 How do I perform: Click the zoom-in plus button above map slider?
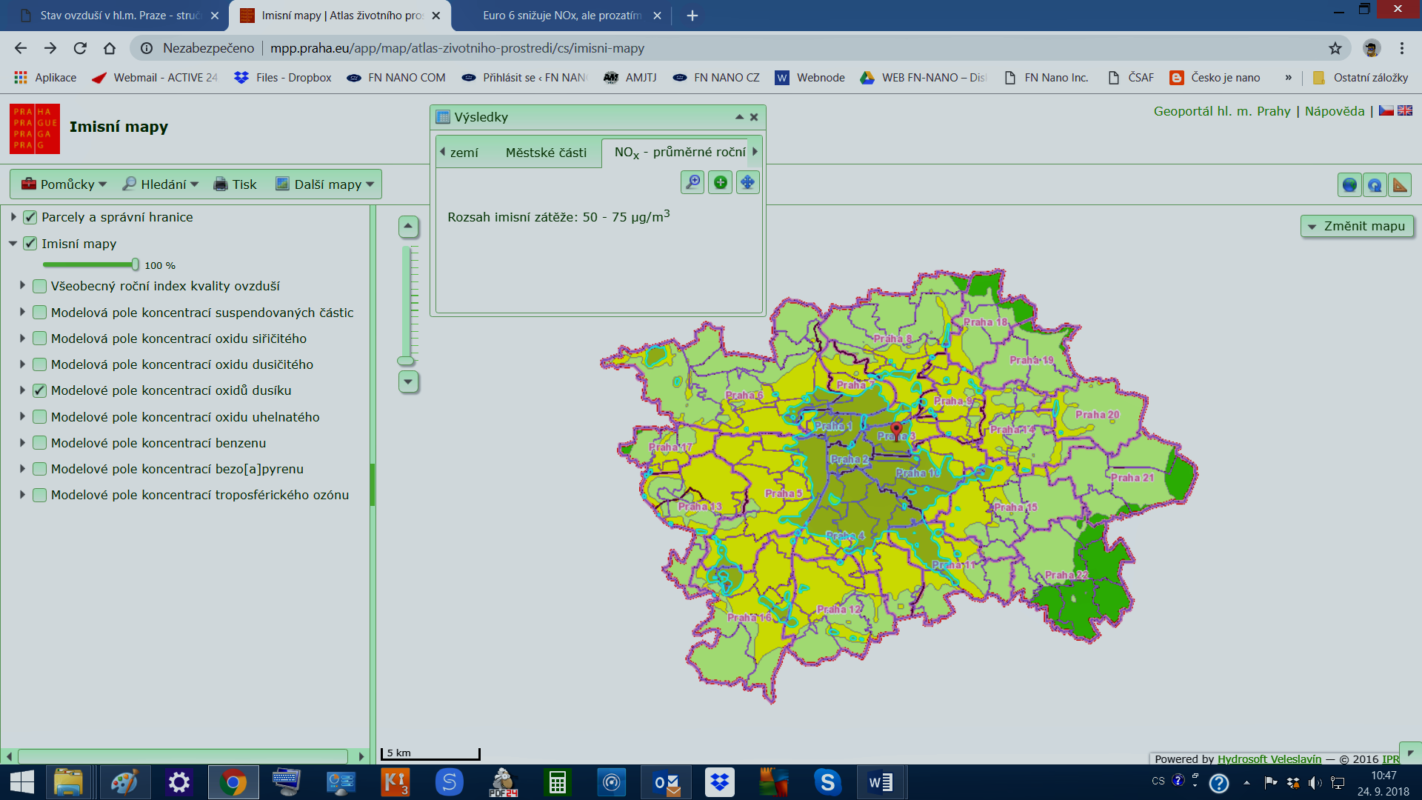(408, 226)
